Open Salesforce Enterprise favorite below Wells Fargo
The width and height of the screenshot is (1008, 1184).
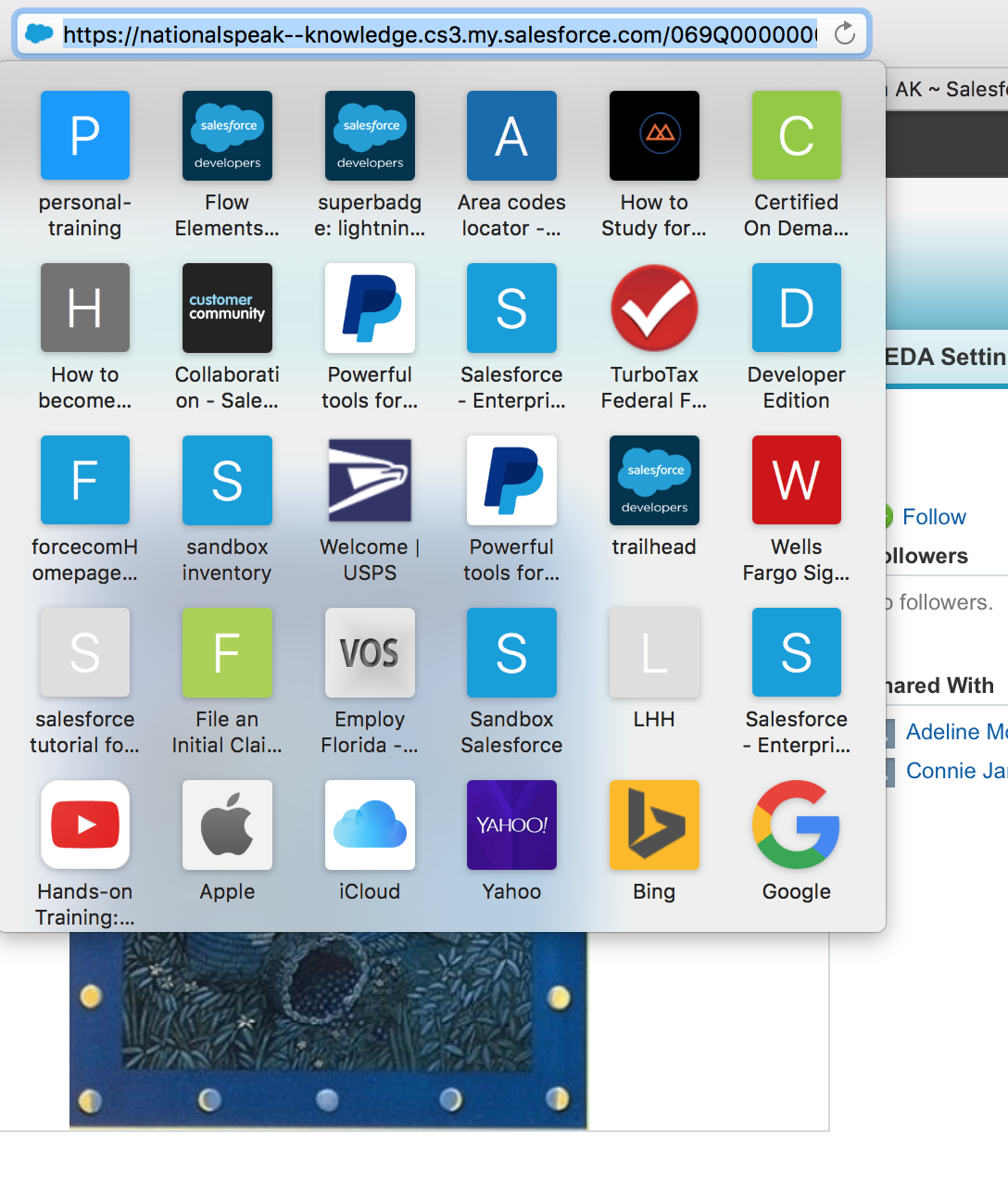[x=797, y=652]
